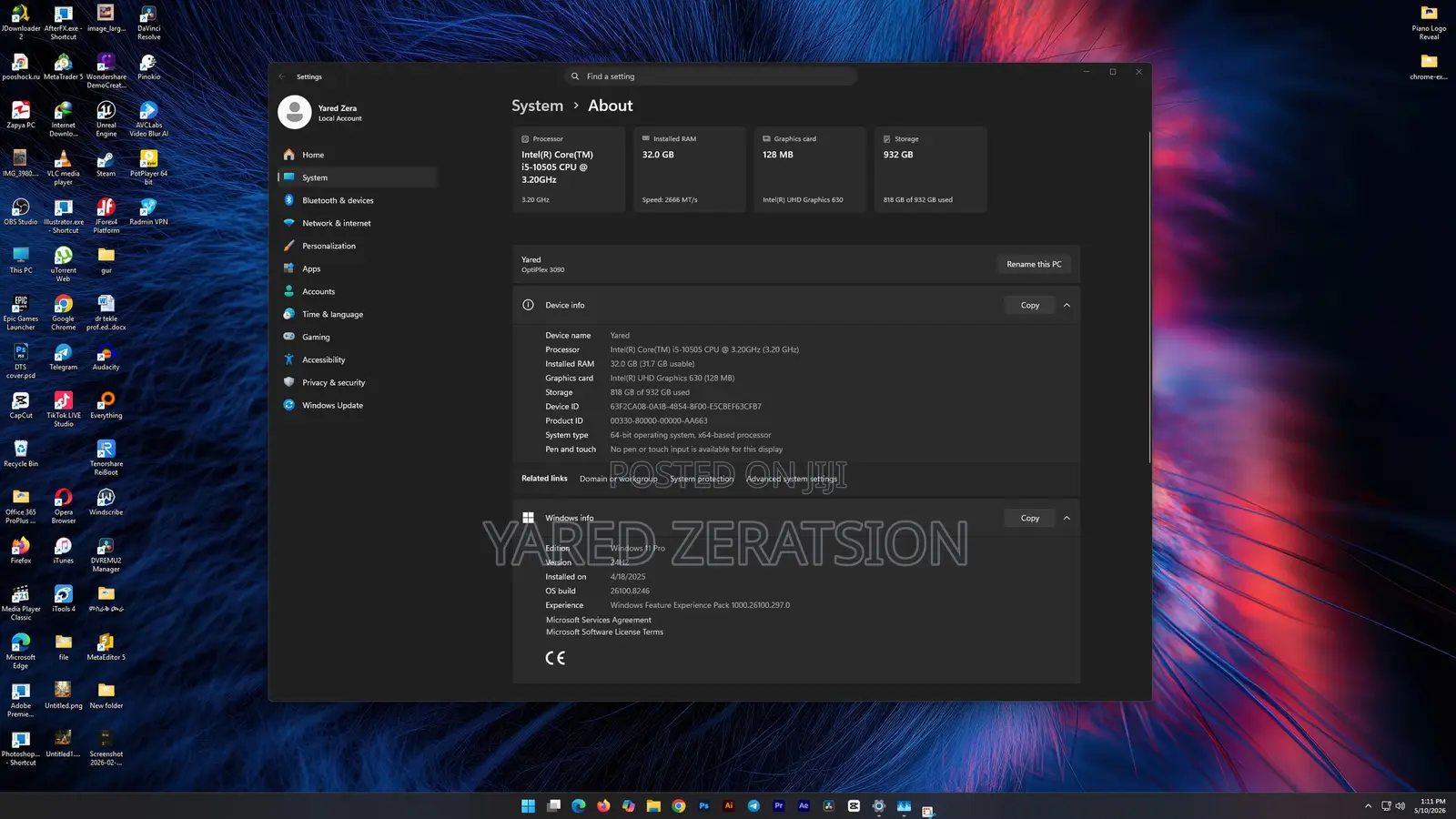Launch Premiere Pro from the taskbar

coord(779,805)
